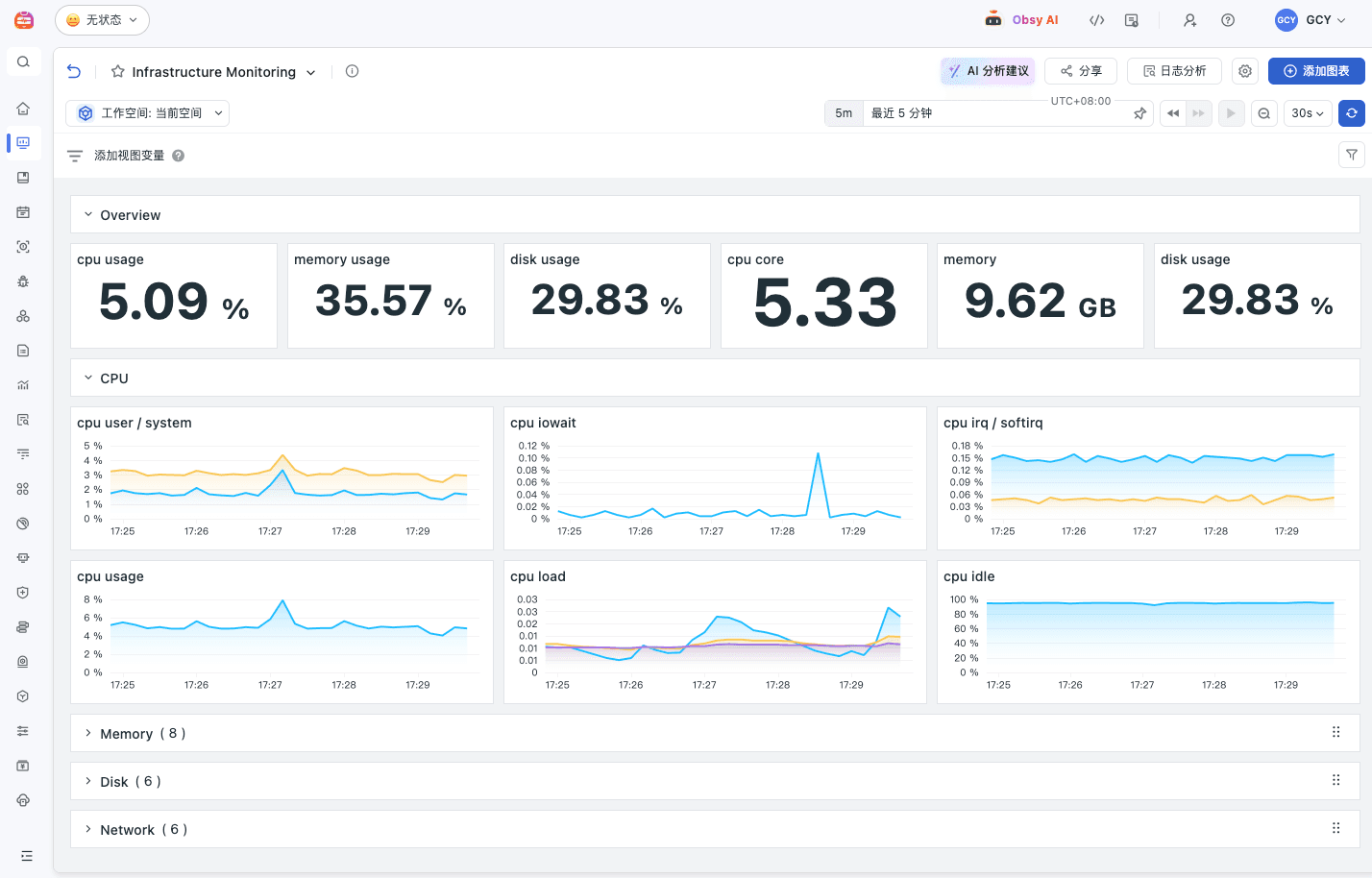This screenshot has height=878, width=1372.
Task: Open the code brackets icon in header
Action: pyautogui.click(x=1097, y=20)
